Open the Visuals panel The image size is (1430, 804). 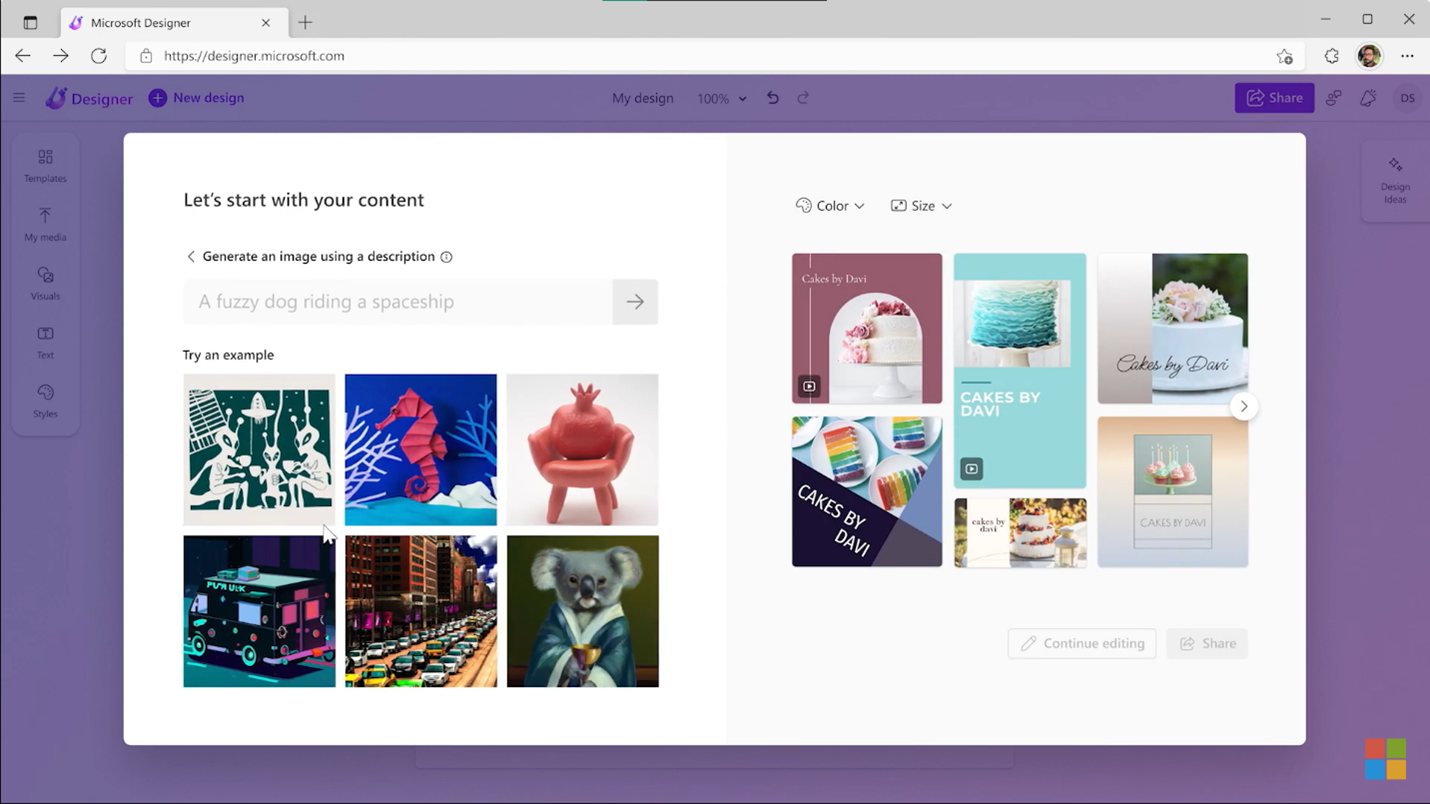[45, 283]
